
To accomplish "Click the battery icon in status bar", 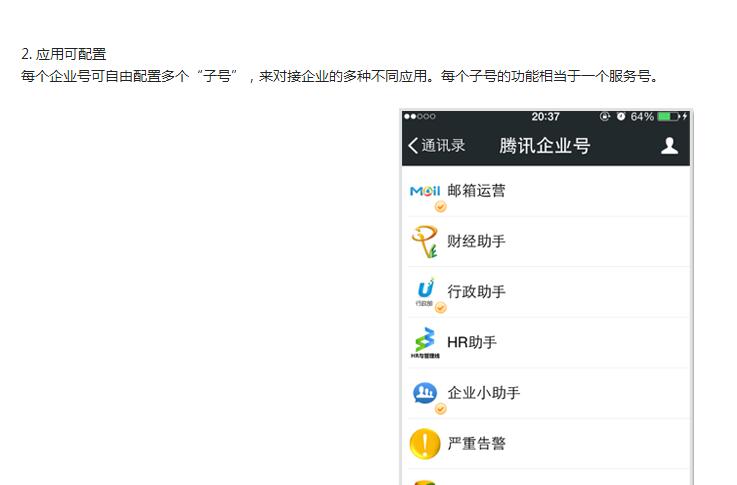I will [x=668, y=117].
